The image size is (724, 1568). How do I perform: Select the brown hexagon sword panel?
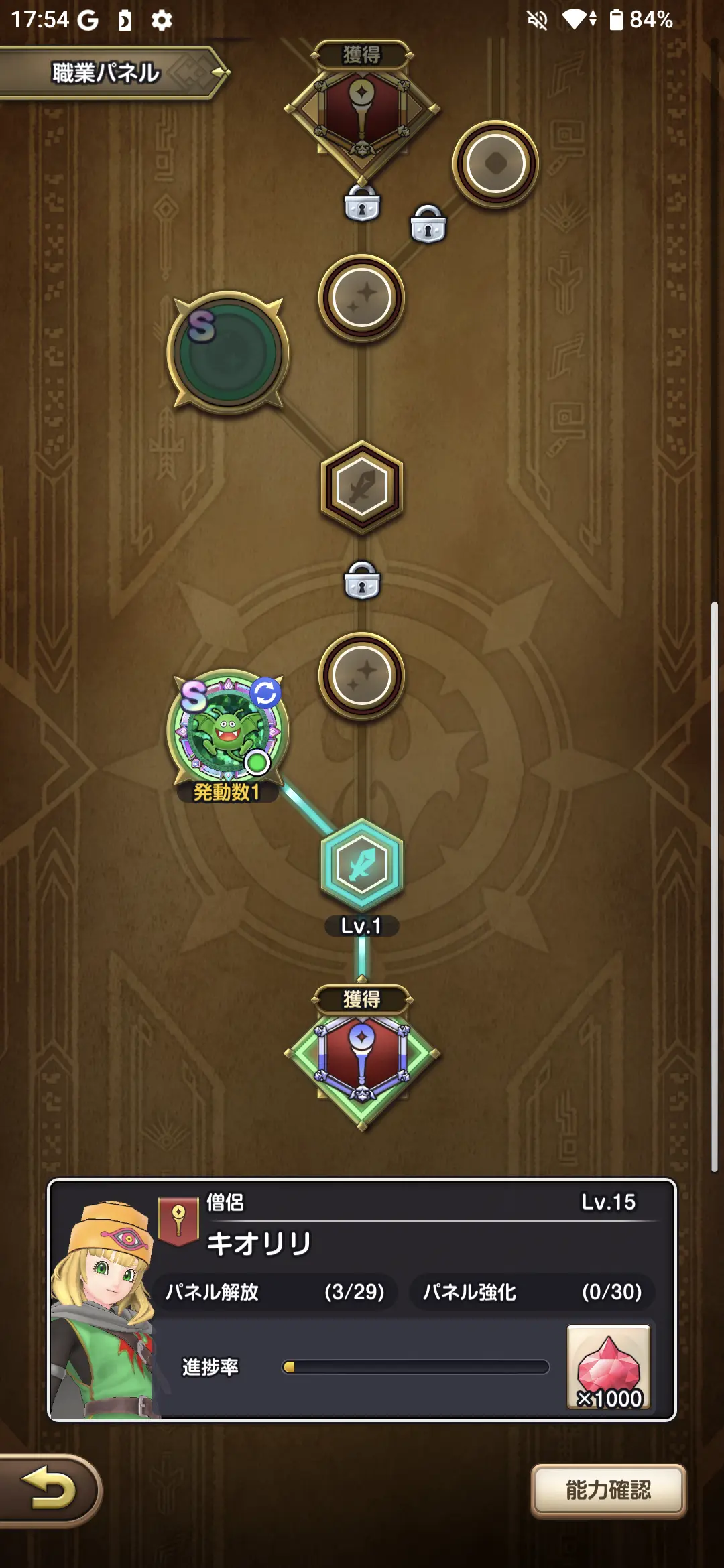point(362,487)
